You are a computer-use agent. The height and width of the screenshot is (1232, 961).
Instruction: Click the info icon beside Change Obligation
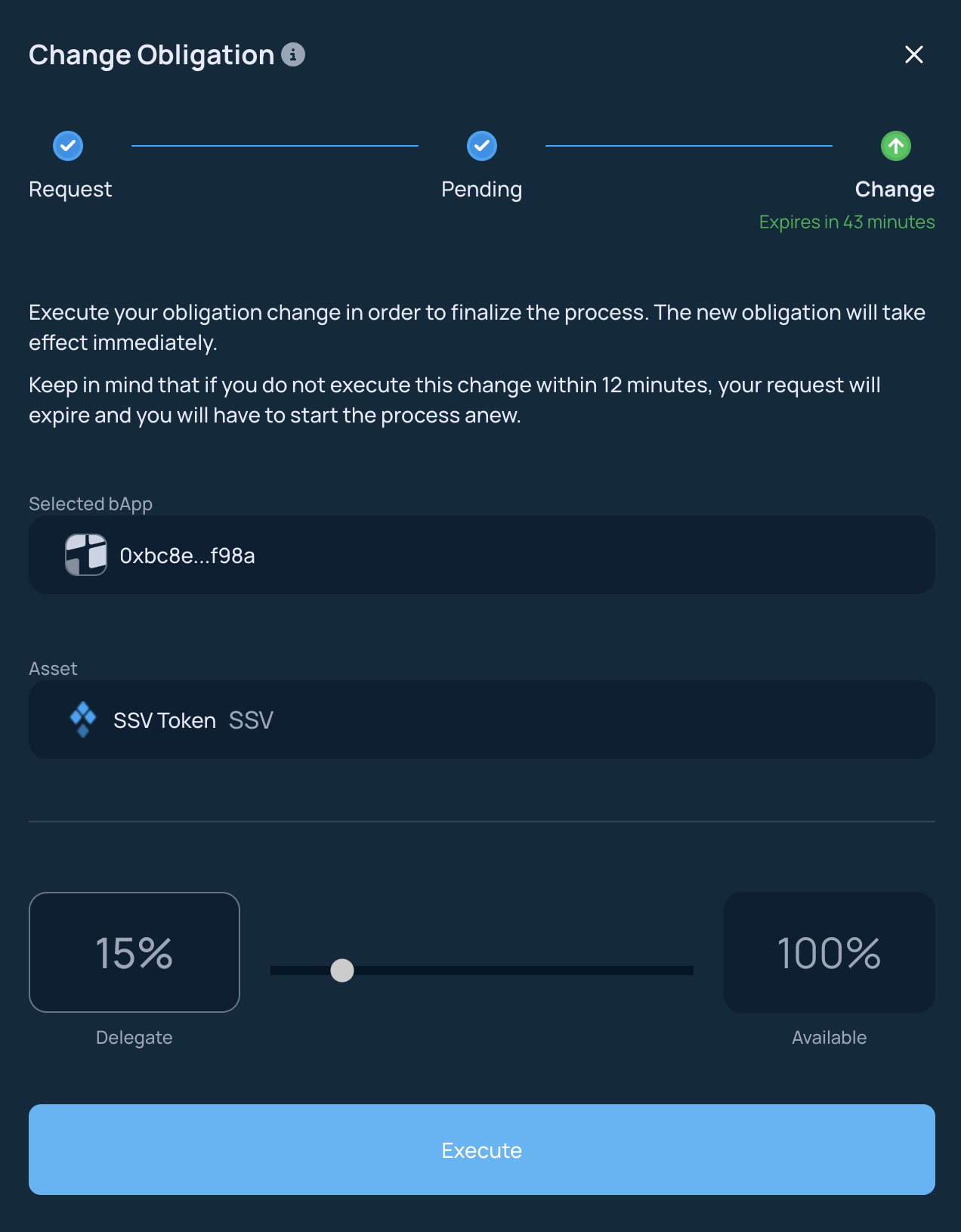[x=293, y=54]
